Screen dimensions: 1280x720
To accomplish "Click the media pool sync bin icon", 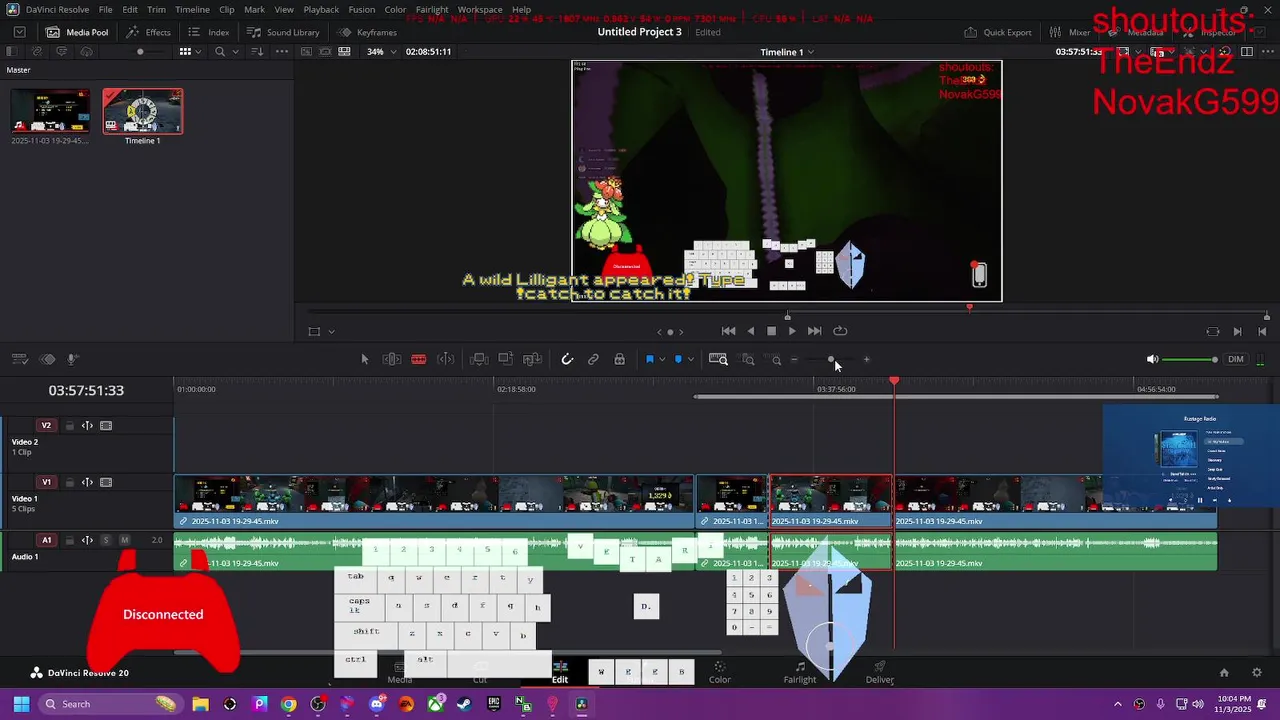I will (x=37, y=51).
